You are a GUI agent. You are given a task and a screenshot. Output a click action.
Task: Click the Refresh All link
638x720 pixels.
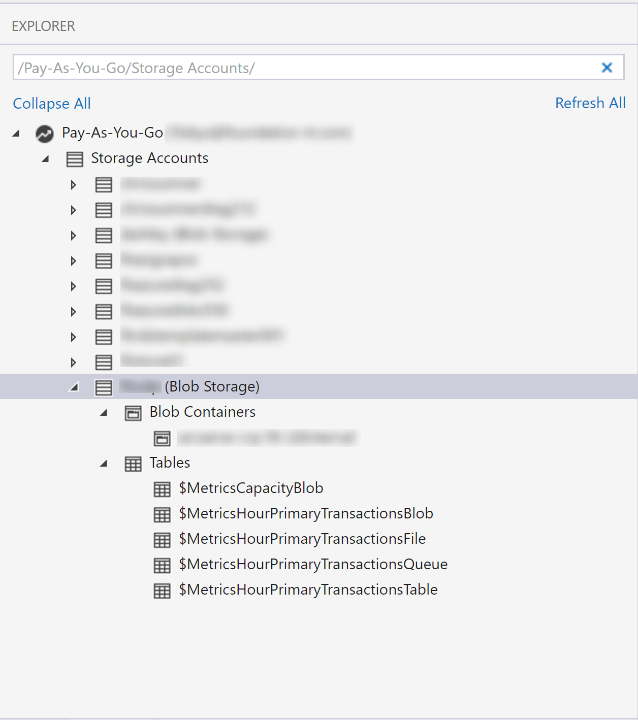point(590,103)
